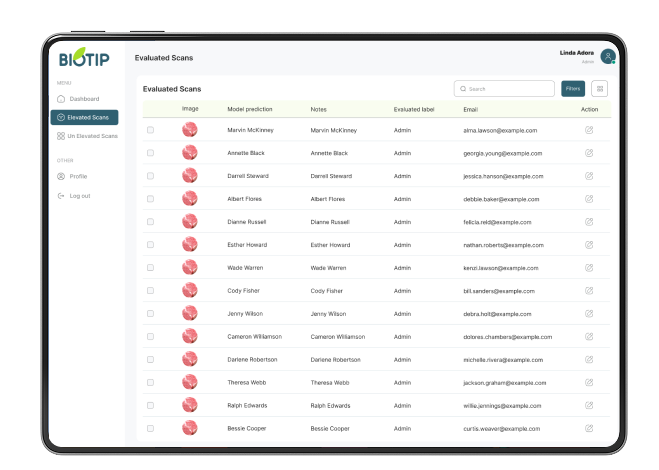Viewport: 659px width, 470px height.
Task: Tick the checkbox for Dianne Russell row
Action: (x=151, y=222)
